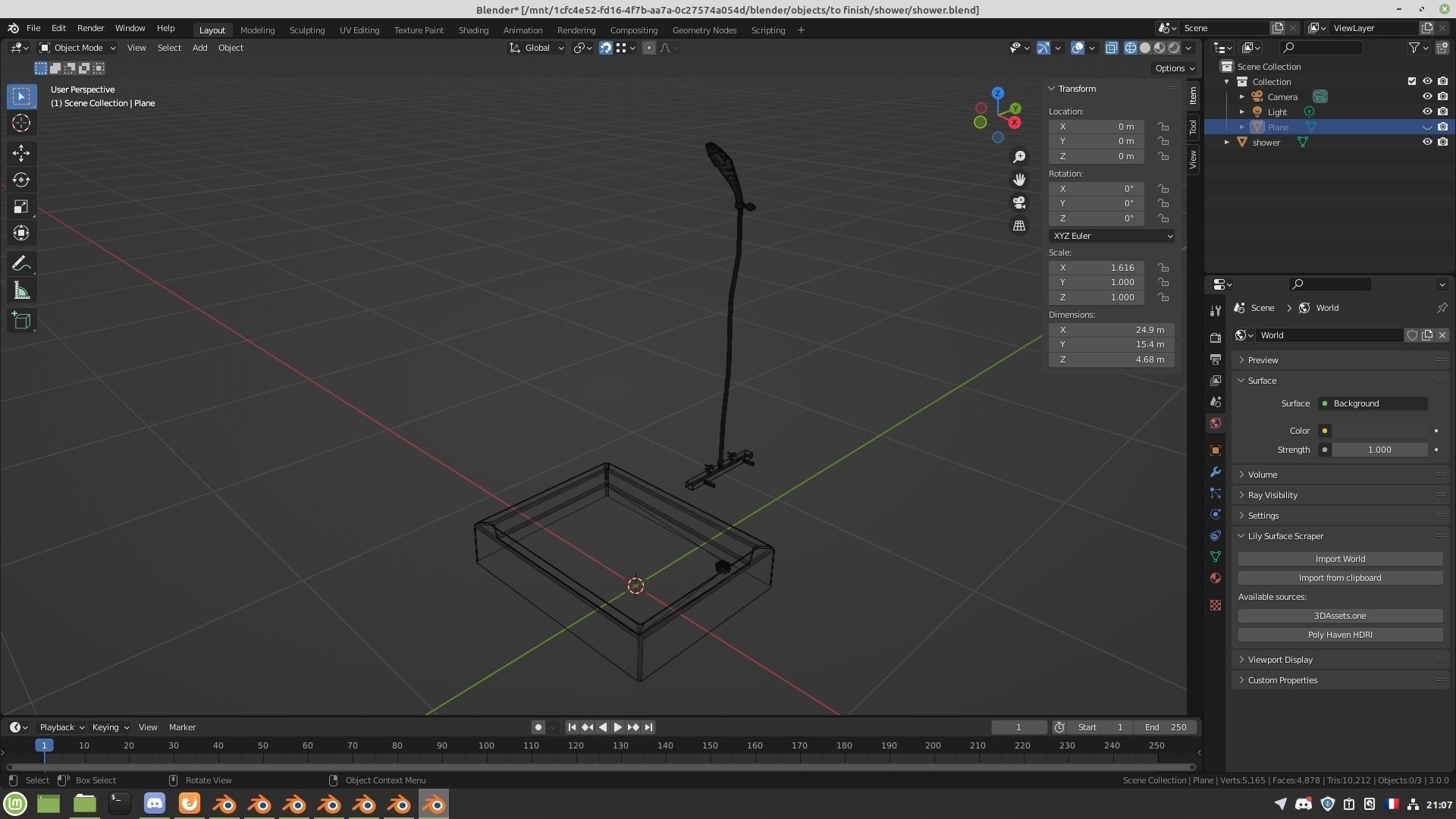
Task: Toggle X-ray display in viewport header
Action: [1111, 48]
